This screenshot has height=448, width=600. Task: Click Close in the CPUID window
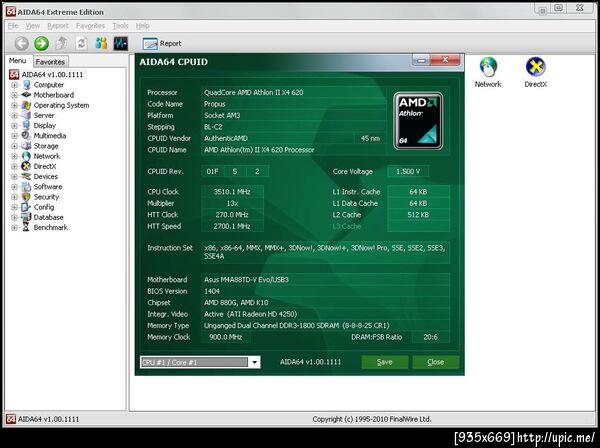(x=435, y=362)
